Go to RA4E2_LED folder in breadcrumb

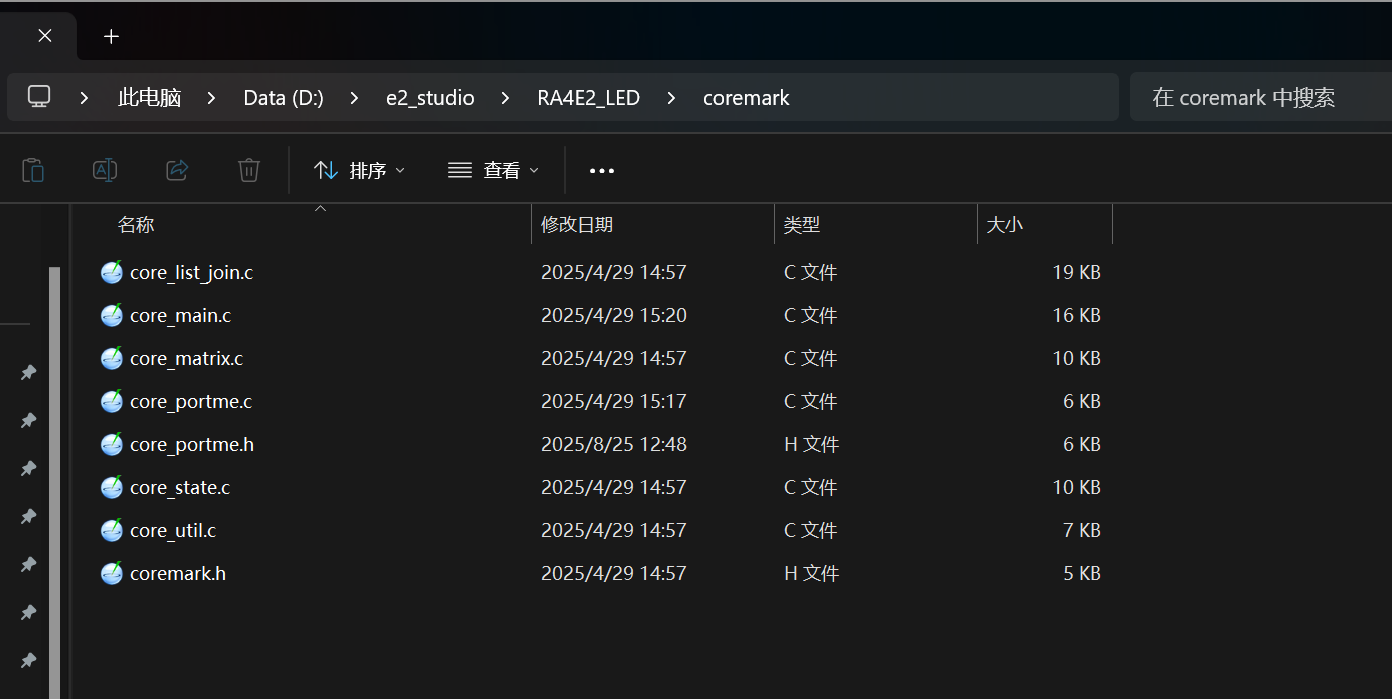pyautogui.click(x=588, y=98)
